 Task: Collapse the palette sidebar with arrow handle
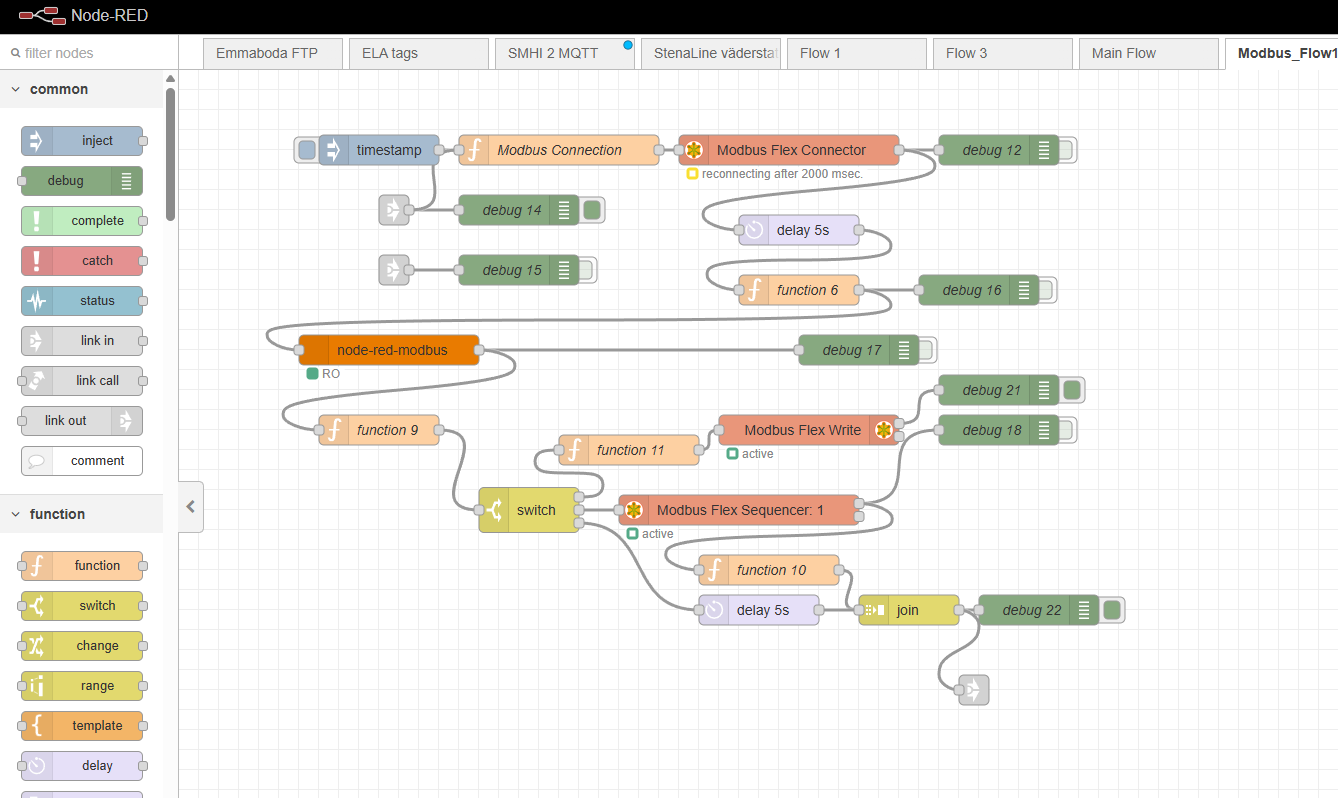190,507
